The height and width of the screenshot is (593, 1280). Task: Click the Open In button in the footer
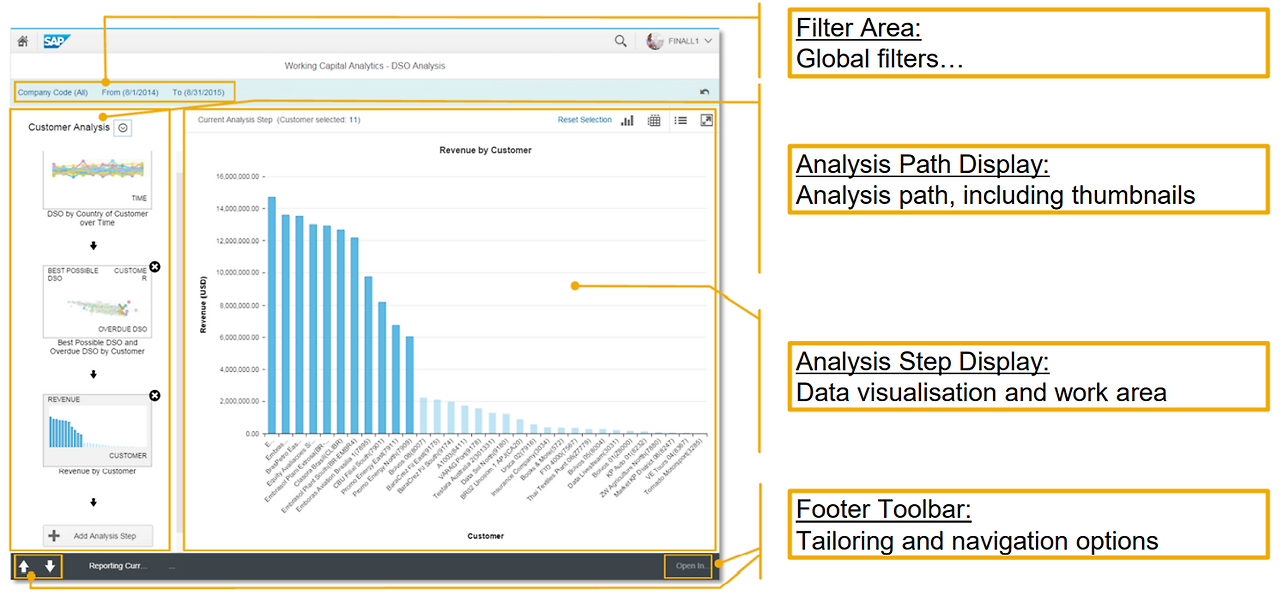pyautogui.click(x=688, y=566)
